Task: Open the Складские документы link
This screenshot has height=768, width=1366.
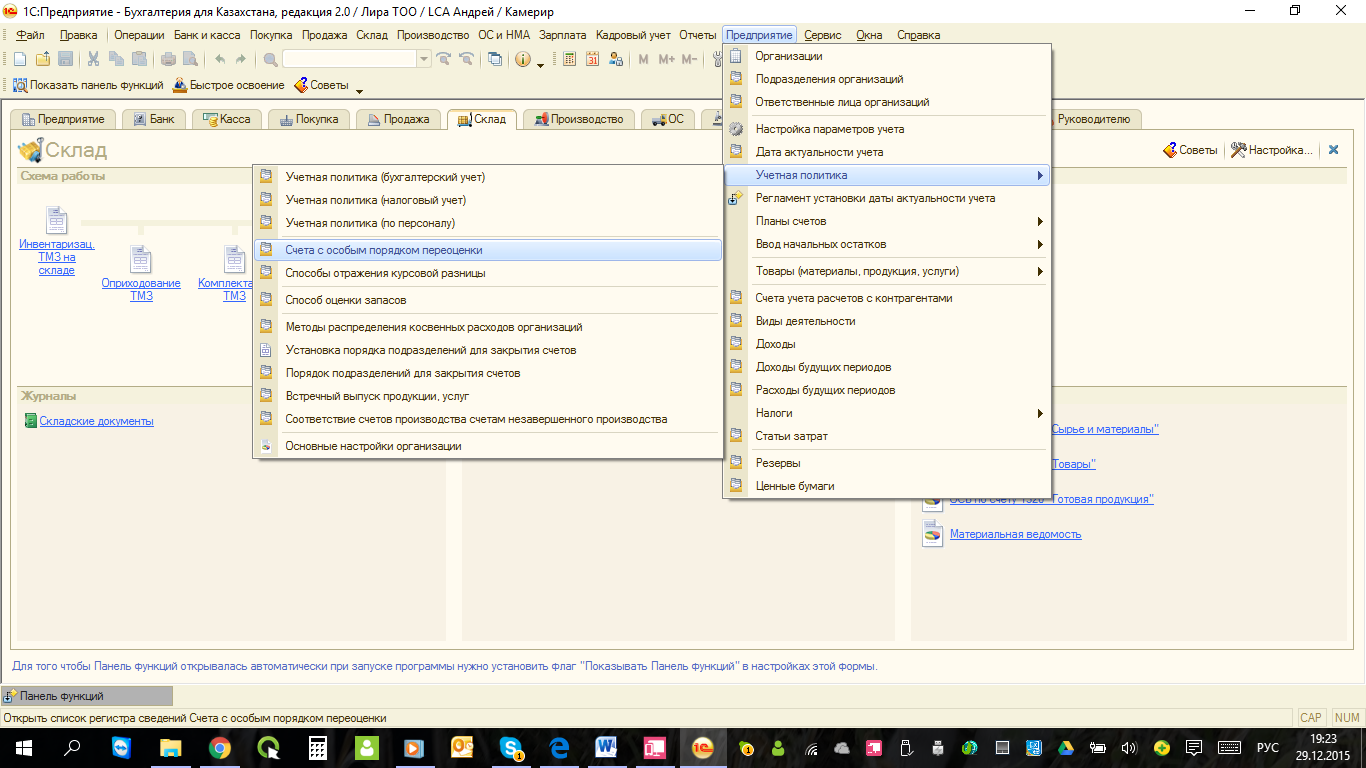Action: pos(97,421)
